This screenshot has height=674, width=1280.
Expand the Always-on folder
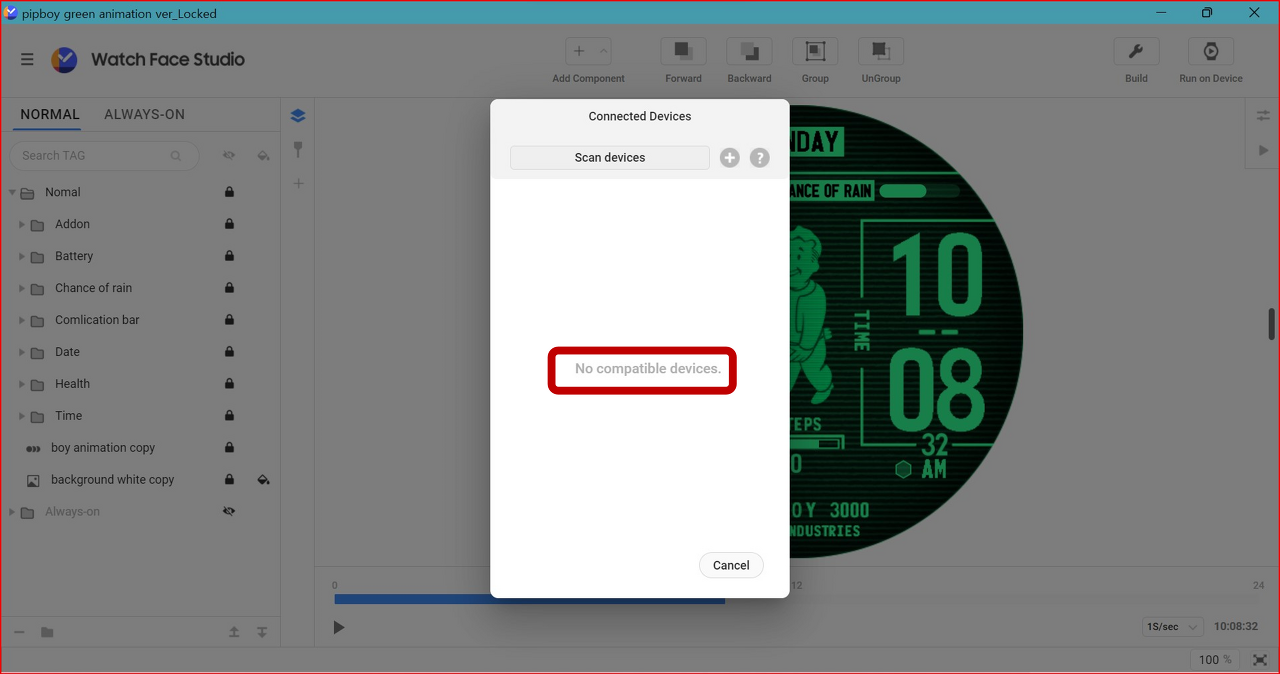(x=12, y=512)
